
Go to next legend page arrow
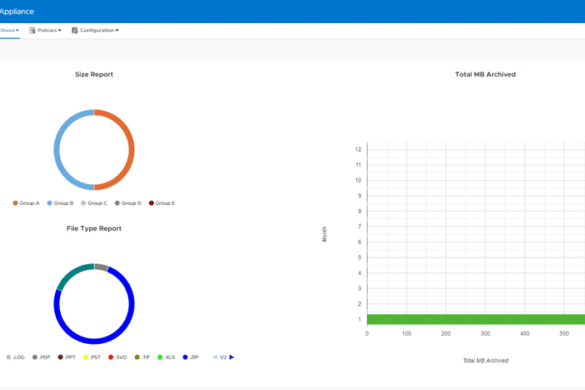232,357
